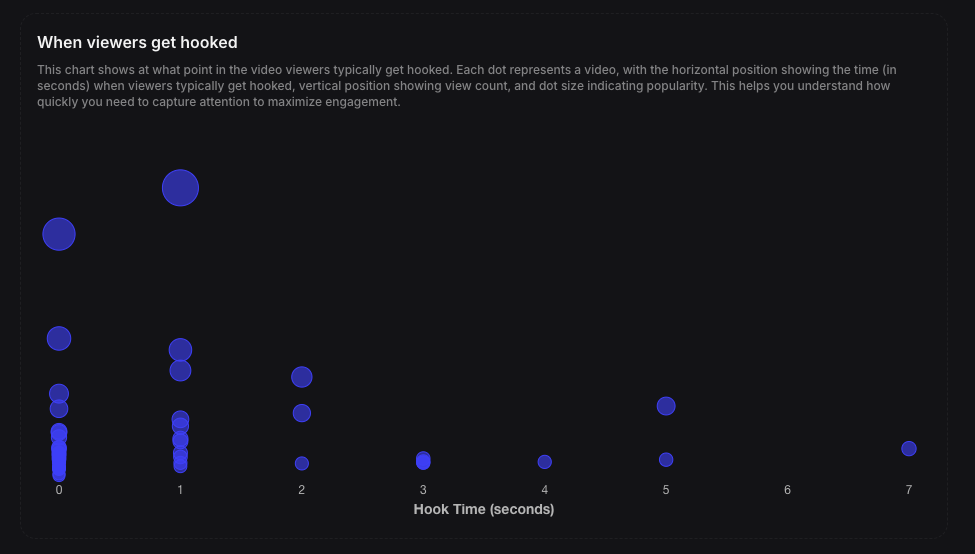Click the lower dot at hook time 5

click(x=666, y=460)
